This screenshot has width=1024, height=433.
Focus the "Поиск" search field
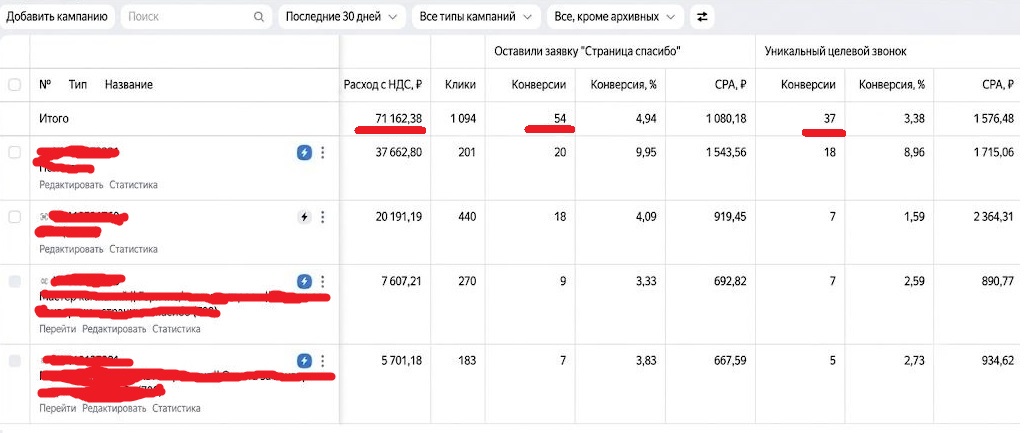point(195,17)
